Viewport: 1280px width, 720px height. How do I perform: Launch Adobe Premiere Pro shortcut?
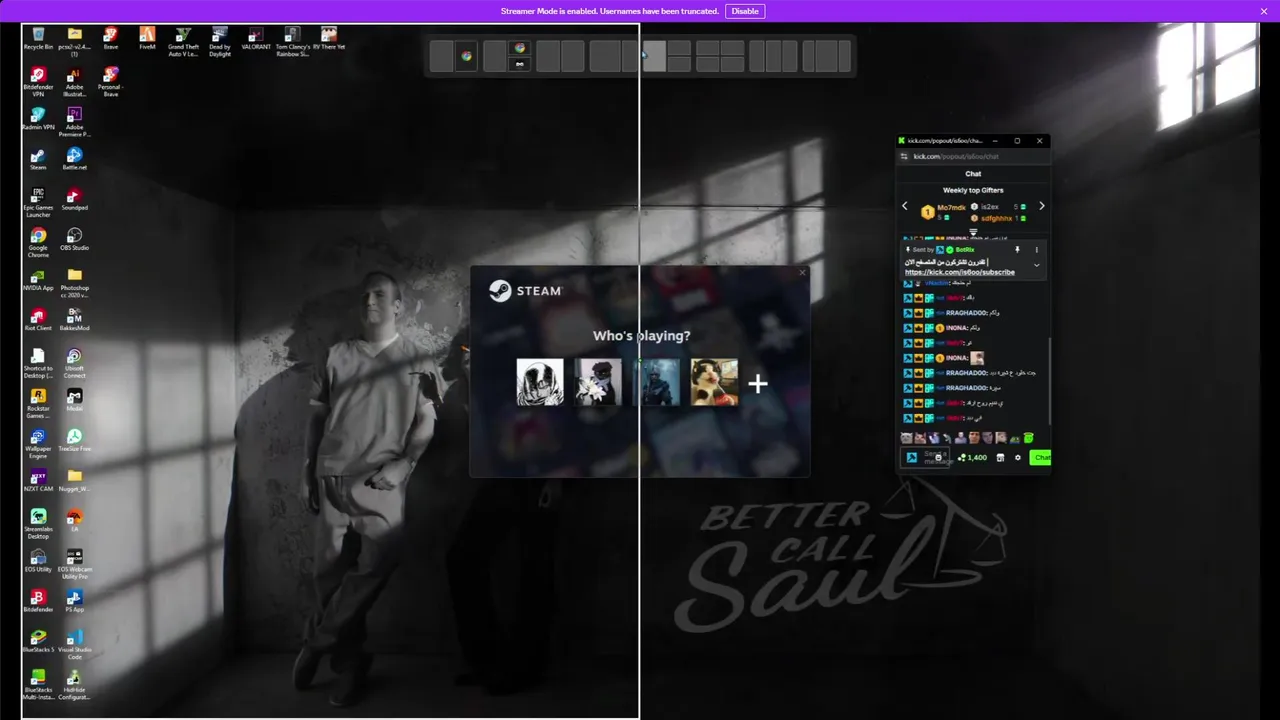(74, 122)
